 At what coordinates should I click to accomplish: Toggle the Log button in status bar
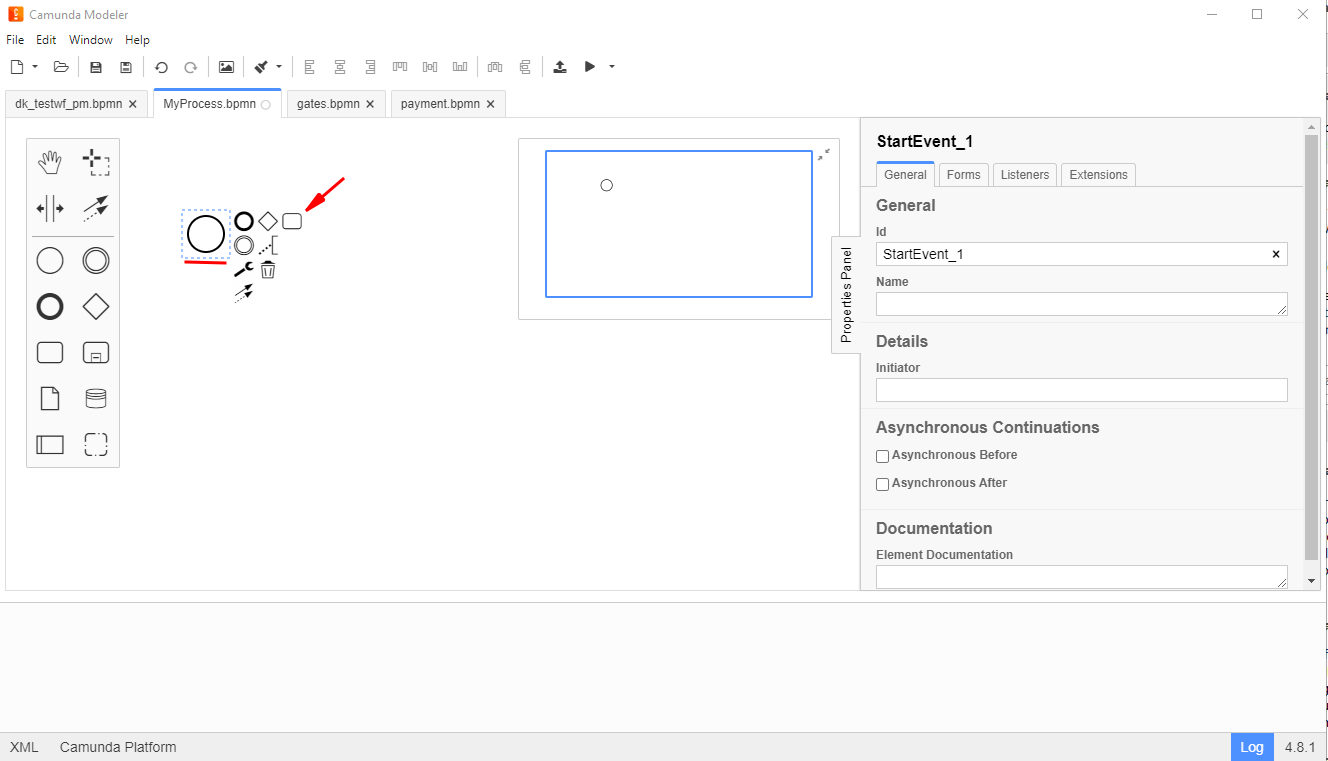pos(1252,747)
